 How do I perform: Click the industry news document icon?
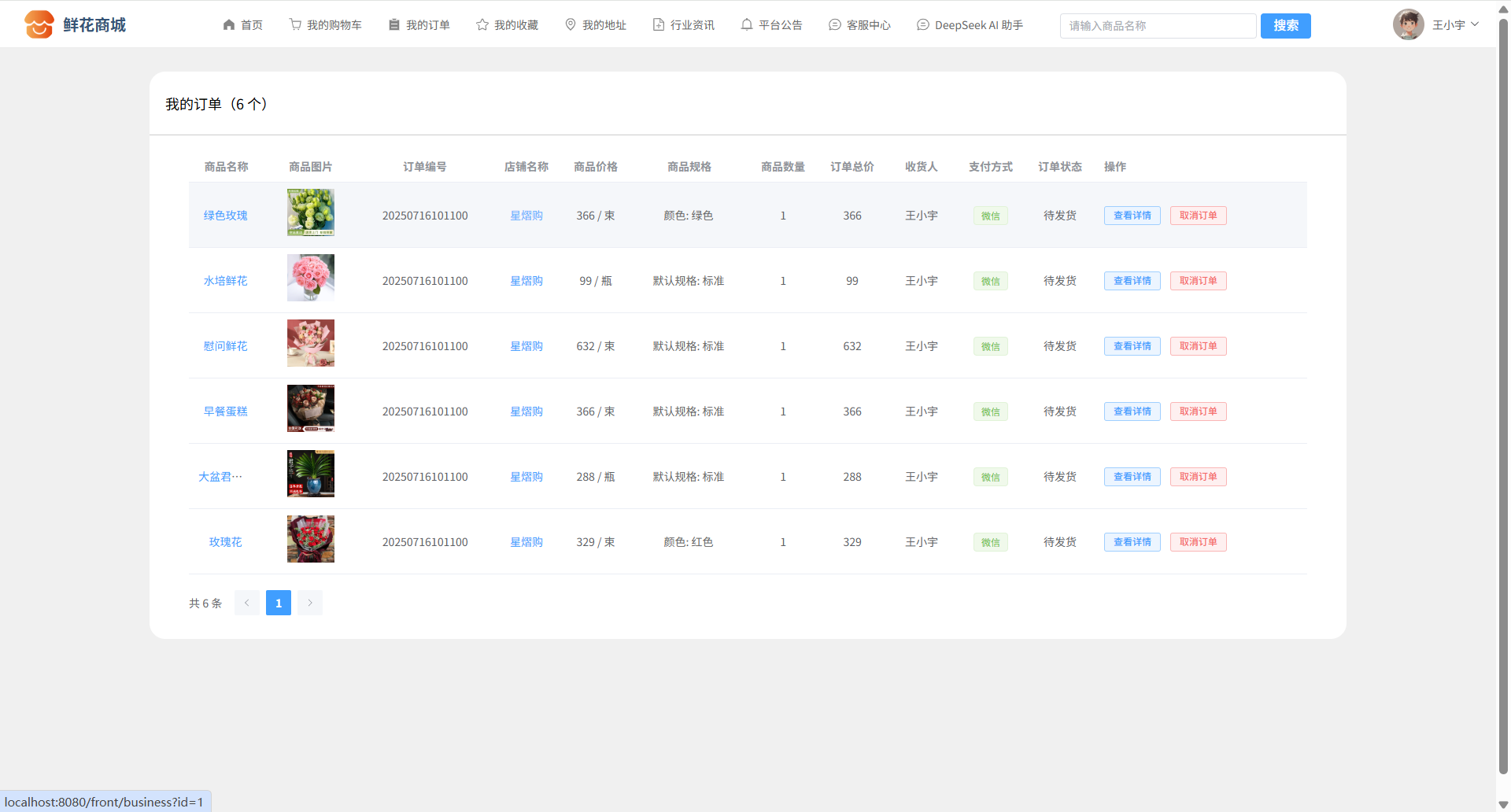click(x=659, y=25)
